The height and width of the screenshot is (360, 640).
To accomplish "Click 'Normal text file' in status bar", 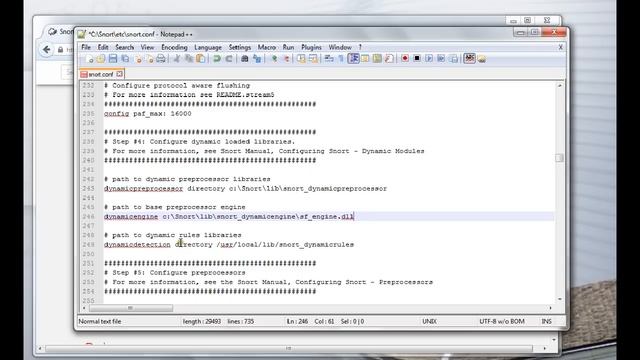I will pos(100,322).
